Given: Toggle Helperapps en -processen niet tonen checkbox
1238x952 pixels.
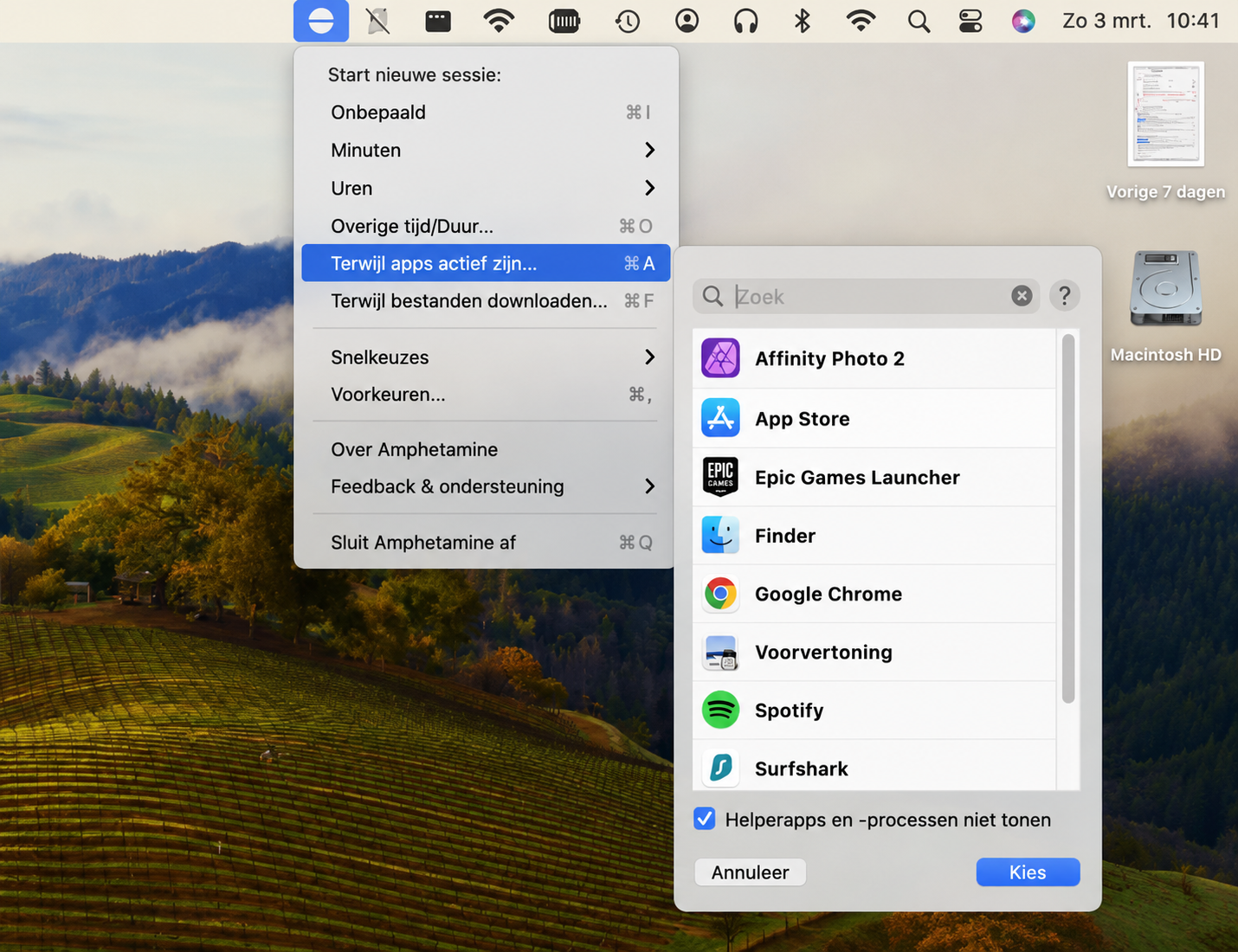Looking at the screenshot, I should coord(705,819).
